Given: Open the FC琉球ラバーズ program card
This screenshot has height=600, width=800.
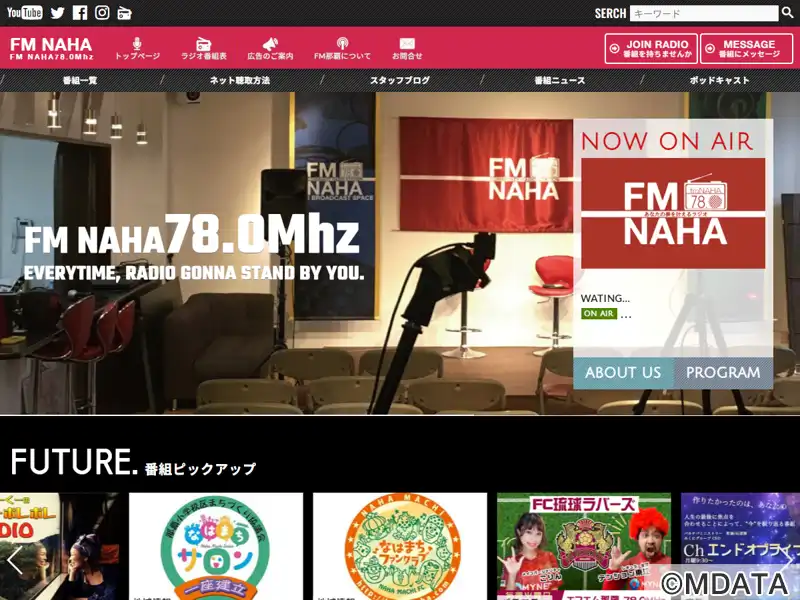Looking at the screenshot, I should (x=584, y=546).
